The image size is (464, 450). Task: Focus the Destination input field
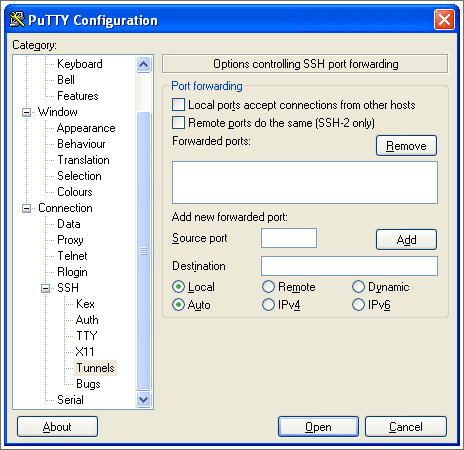(349, 266)
